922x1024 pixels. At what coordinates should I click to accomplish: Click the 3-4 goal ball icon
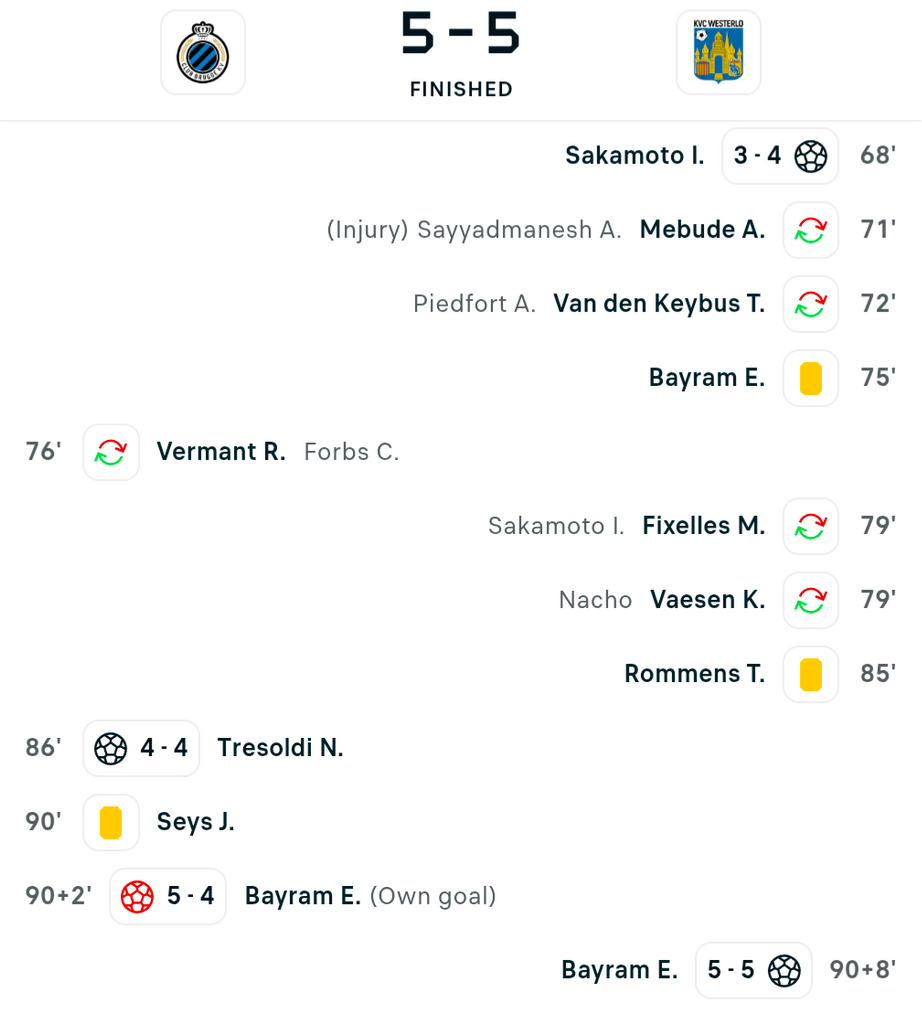pos(811,156)
